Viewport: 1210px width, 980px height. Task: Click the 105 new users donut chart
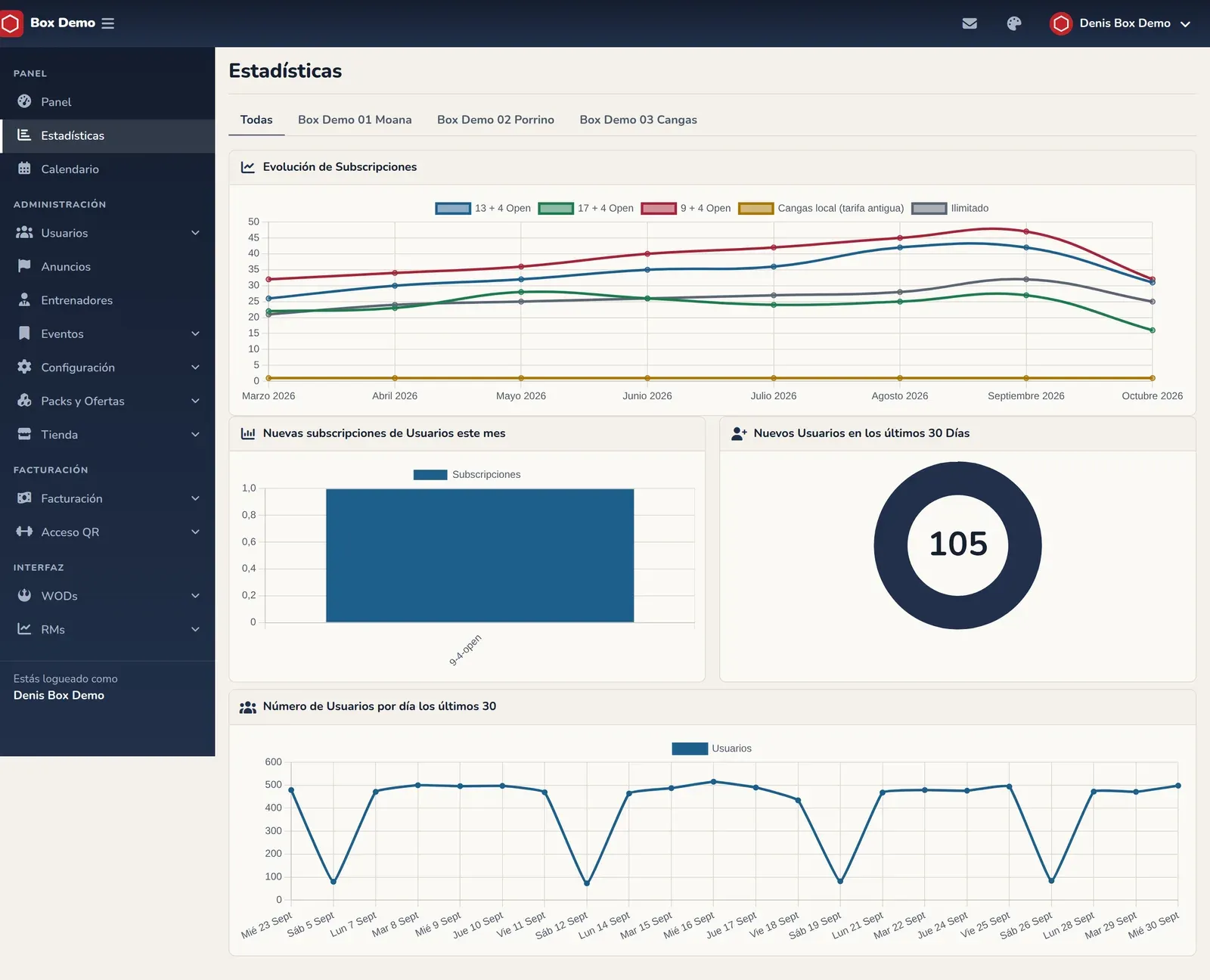957,545
